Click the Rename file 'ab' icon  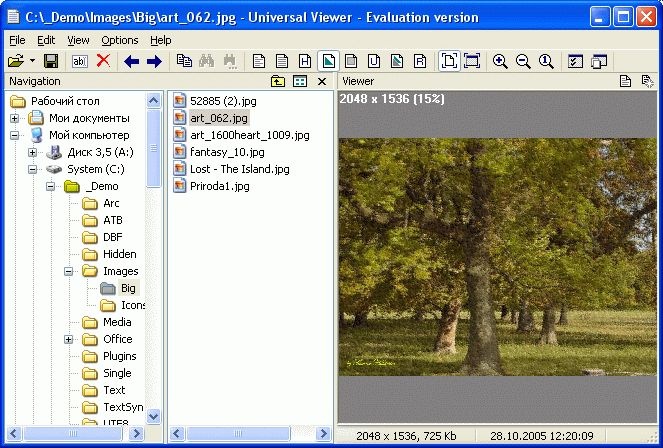(79, 61)
